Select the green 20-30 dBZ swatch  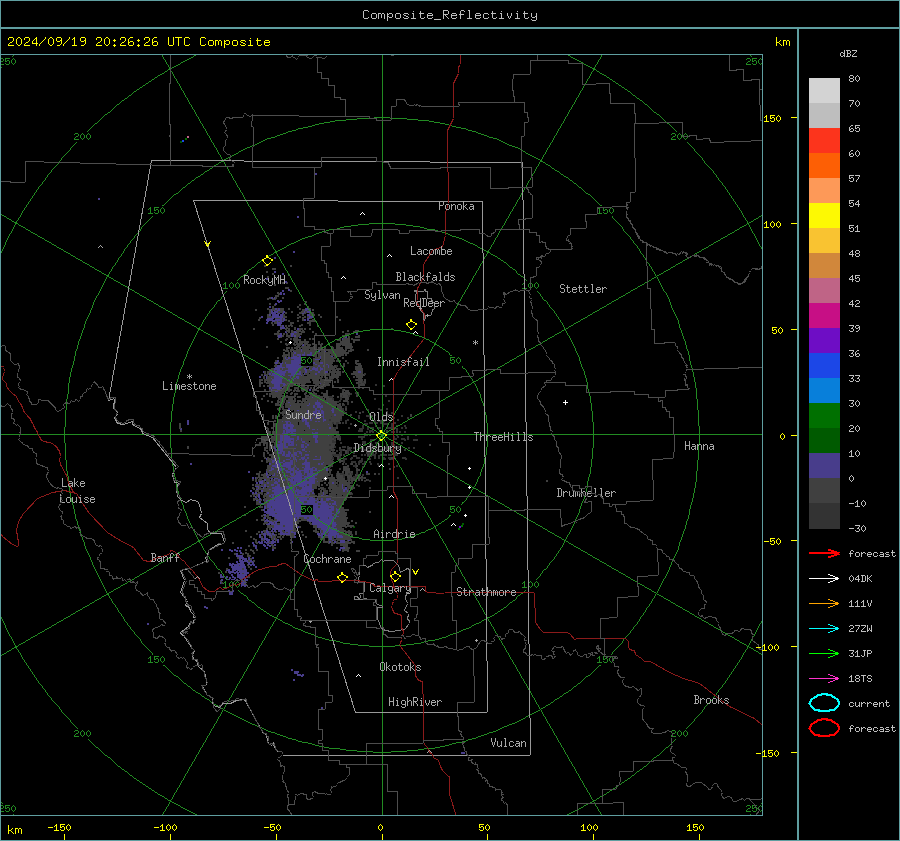coord(824,416)
